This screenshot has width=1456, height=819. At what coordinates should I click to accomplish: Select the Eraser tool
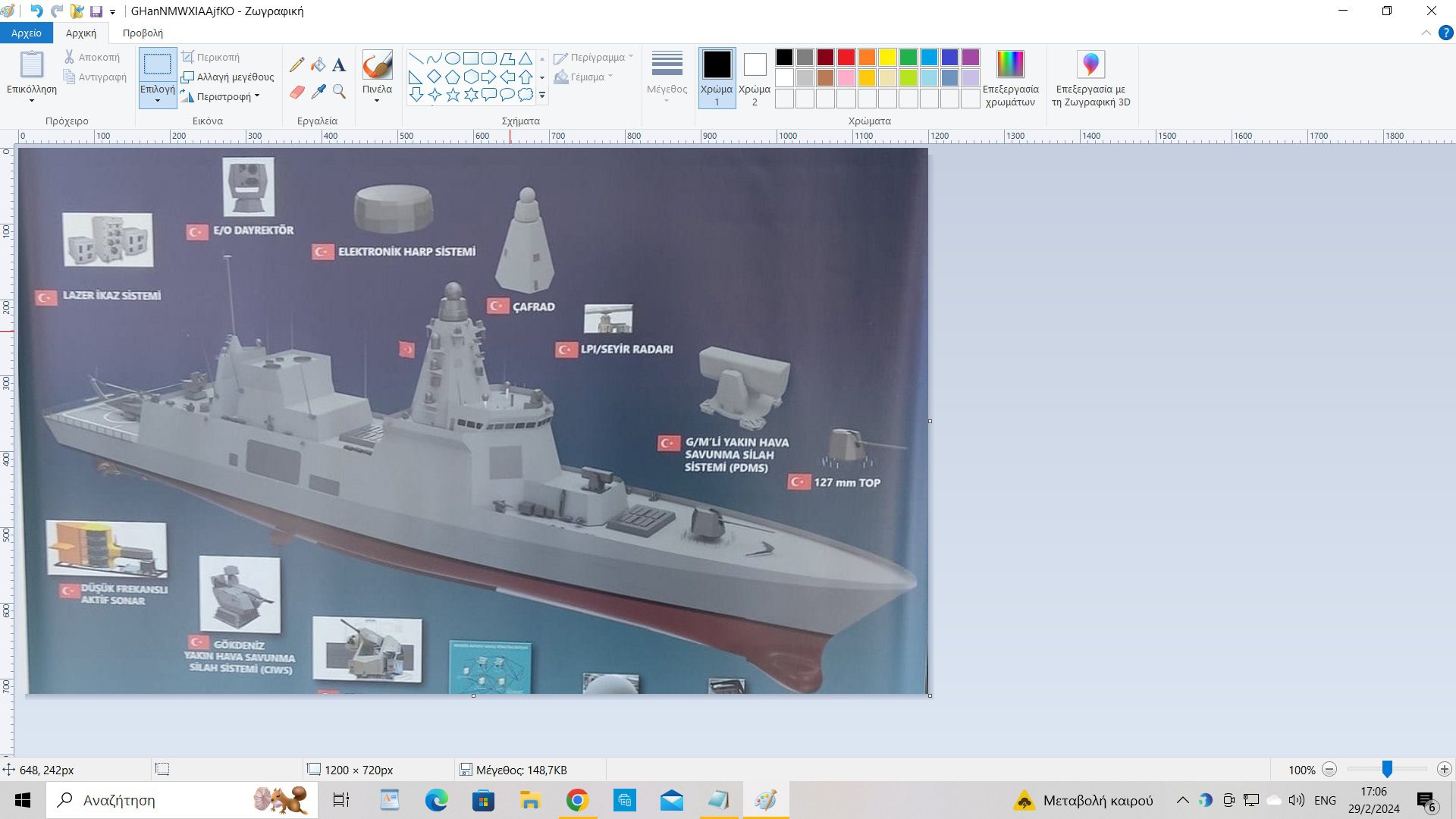(x=297, y=92)
